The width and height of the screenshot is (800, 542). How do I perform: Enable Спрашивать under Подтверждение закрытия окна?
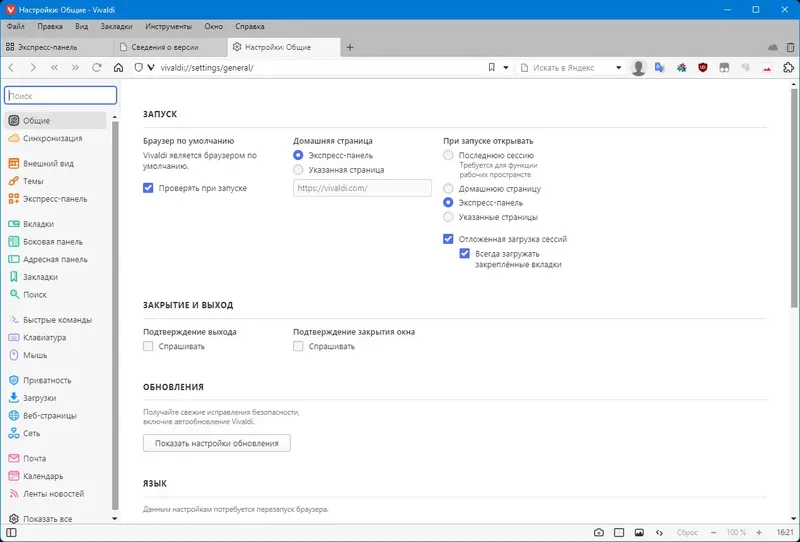tap(298, 346)
